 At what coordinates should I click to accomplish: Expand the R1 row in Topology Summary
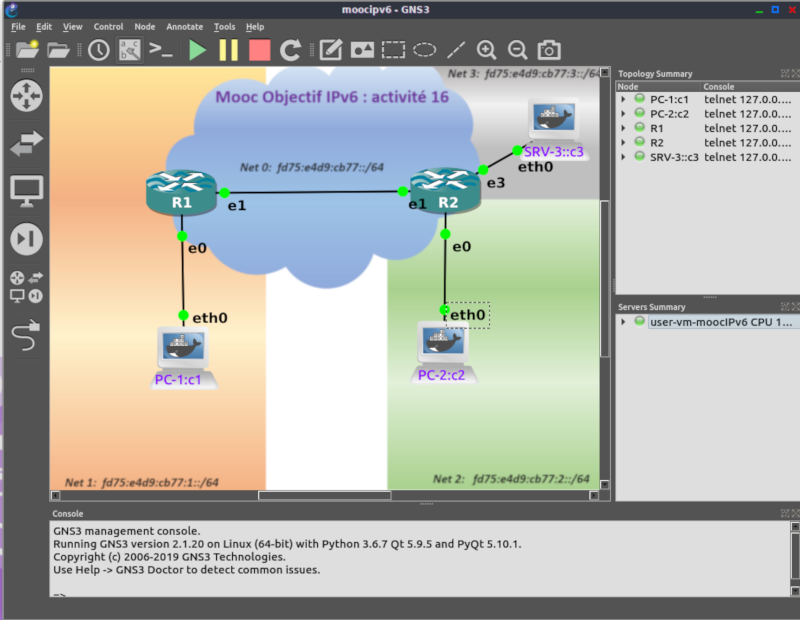point(623,128)
